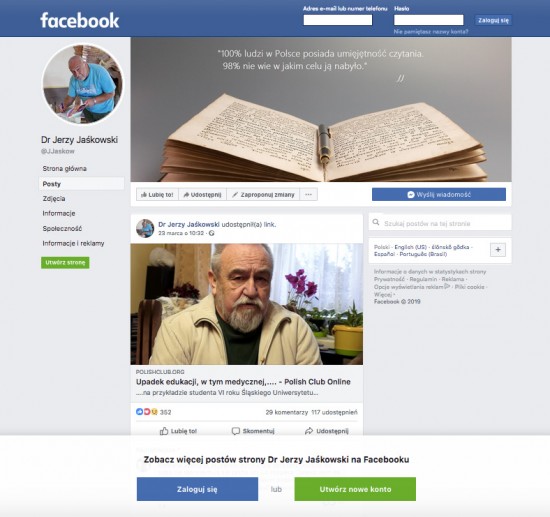Click the Udostępnij share arrow button under cover
Viewport: 550px width, 517px height.
click(202, 195)
